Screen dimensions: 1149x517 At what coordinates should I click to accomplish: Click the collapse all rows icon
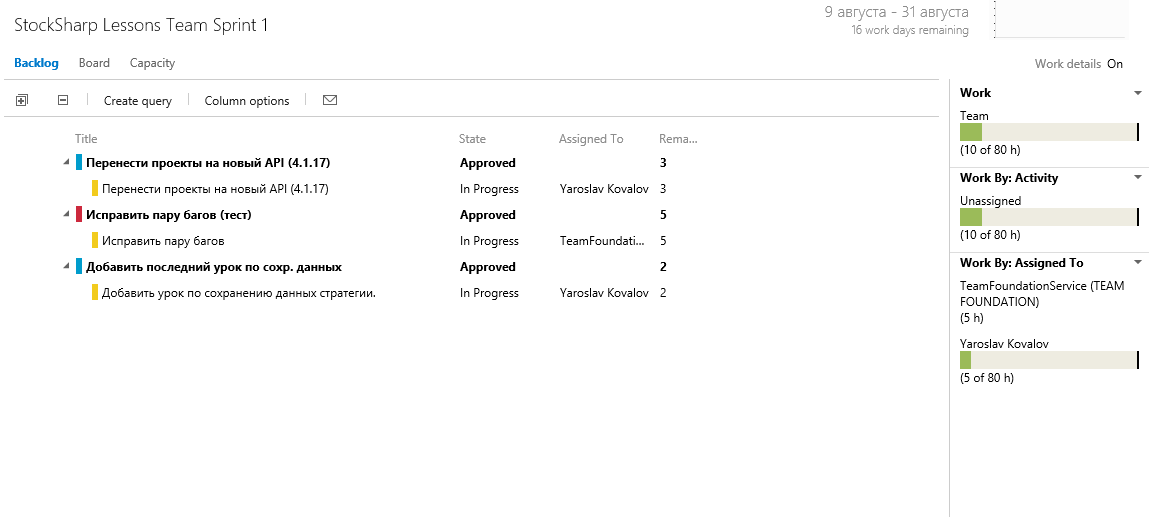63,100
